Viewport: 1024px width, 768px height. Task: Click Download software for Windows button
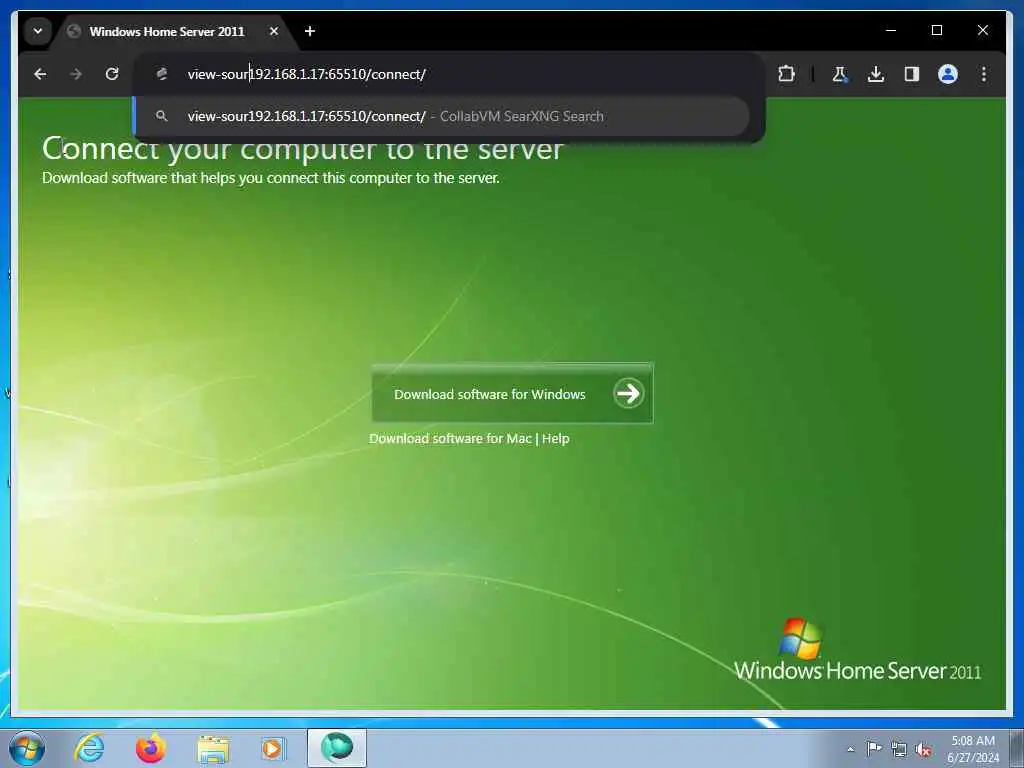[x=513, y=394]
